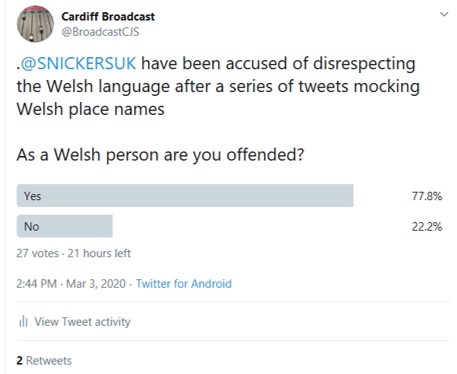457x374 pixels.
Task: Open the Cardiff Broadcast profile avatar
Action: 35,24
